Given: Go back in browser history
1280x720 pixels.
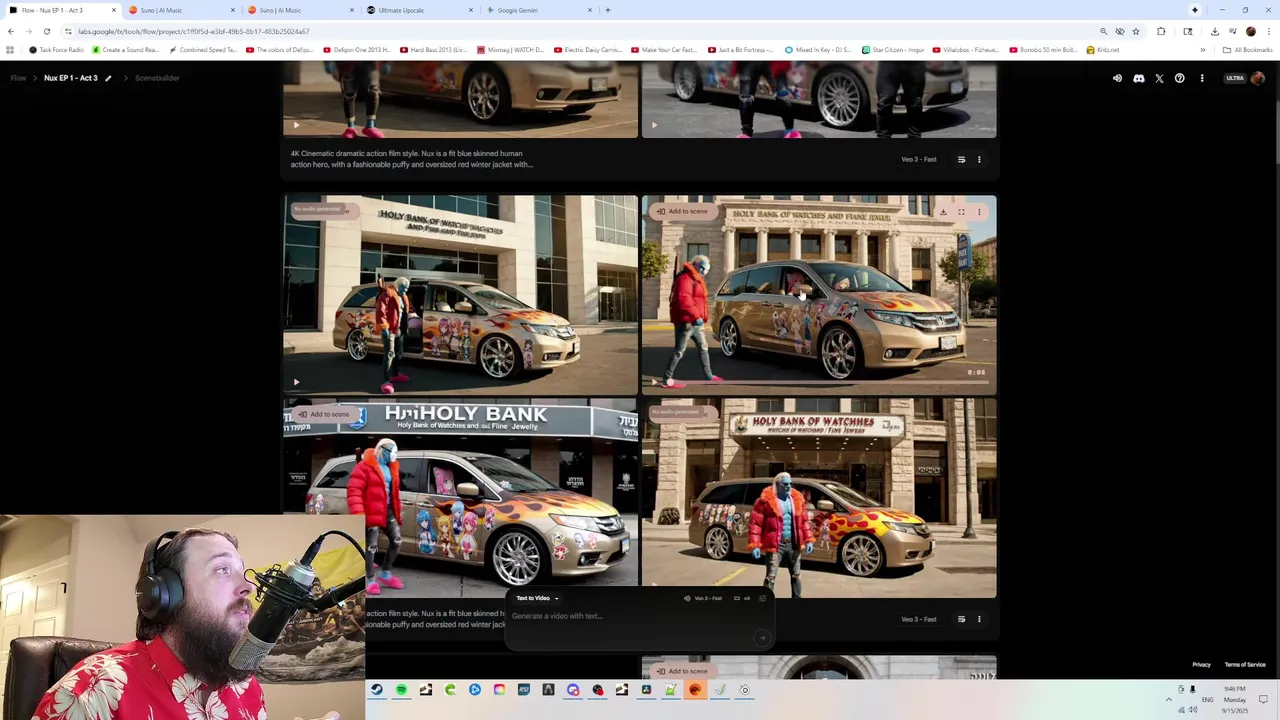Looking at the screenshot, I should (11, 31).
